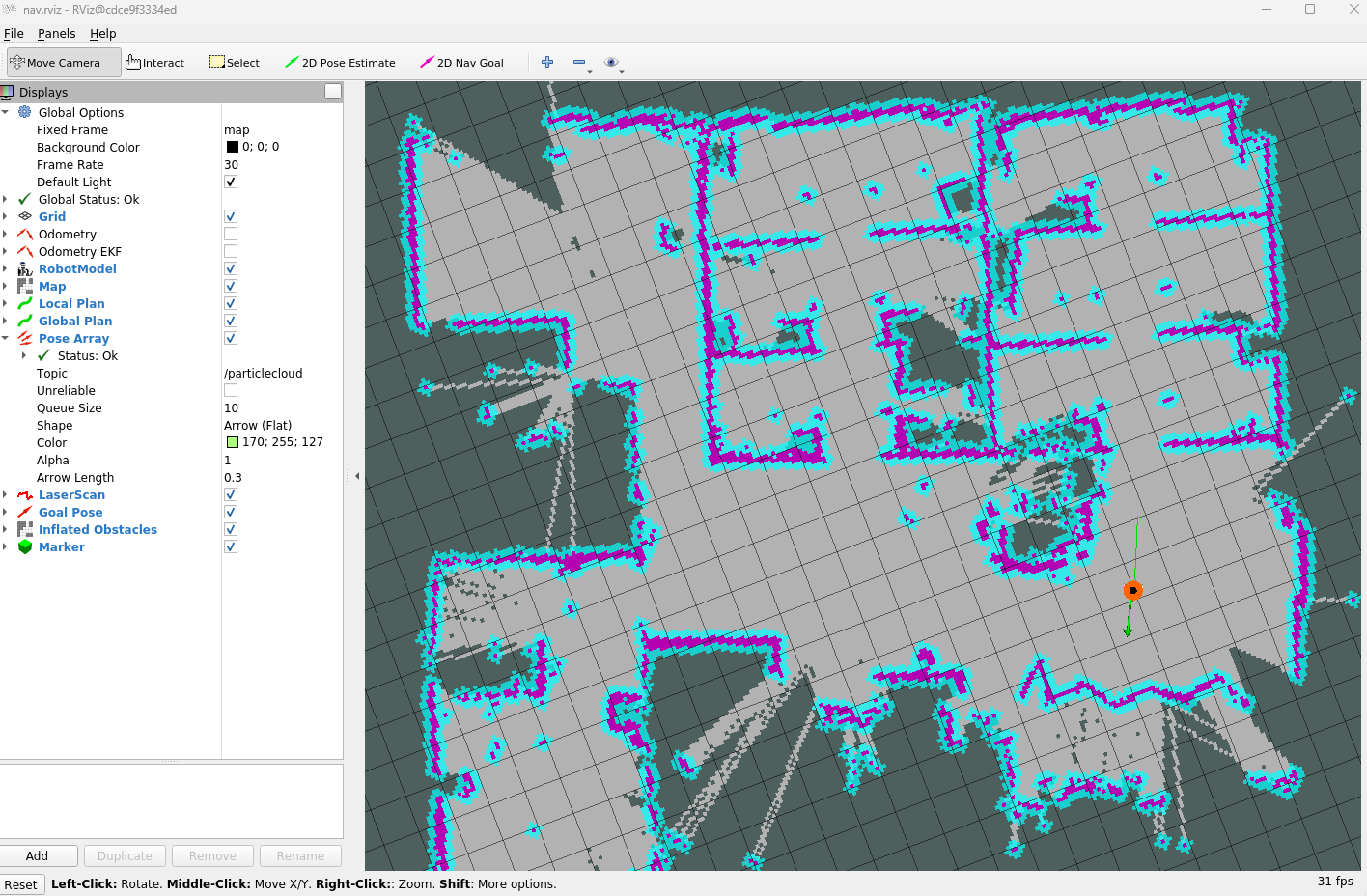The width and height of the screenshot is (1367, 896).
Task: Uncheck the Inflated Obstacles checkbox
Action: click(231, 529)
